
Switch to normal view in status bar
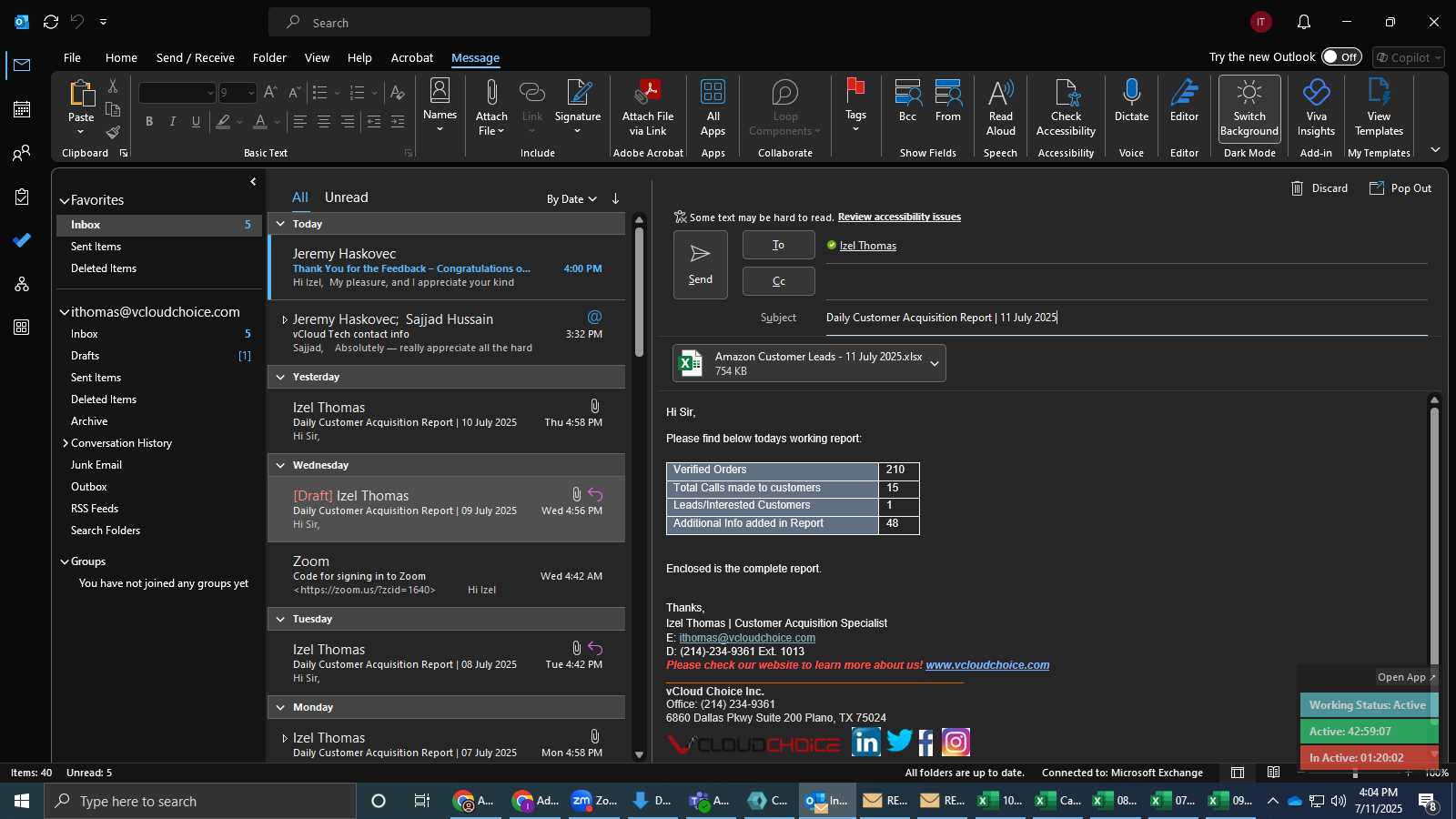pyautogui.click(x=1238, y=773)
